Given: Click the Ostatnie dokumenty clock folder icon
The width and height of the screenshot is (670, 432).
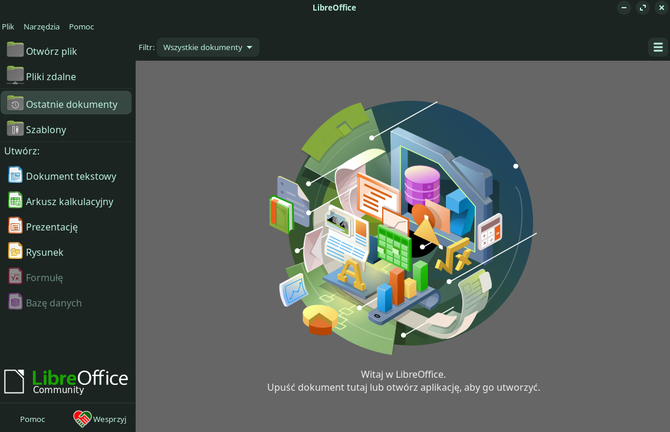Looking at the screenshot, I should [x=15, y=103].
